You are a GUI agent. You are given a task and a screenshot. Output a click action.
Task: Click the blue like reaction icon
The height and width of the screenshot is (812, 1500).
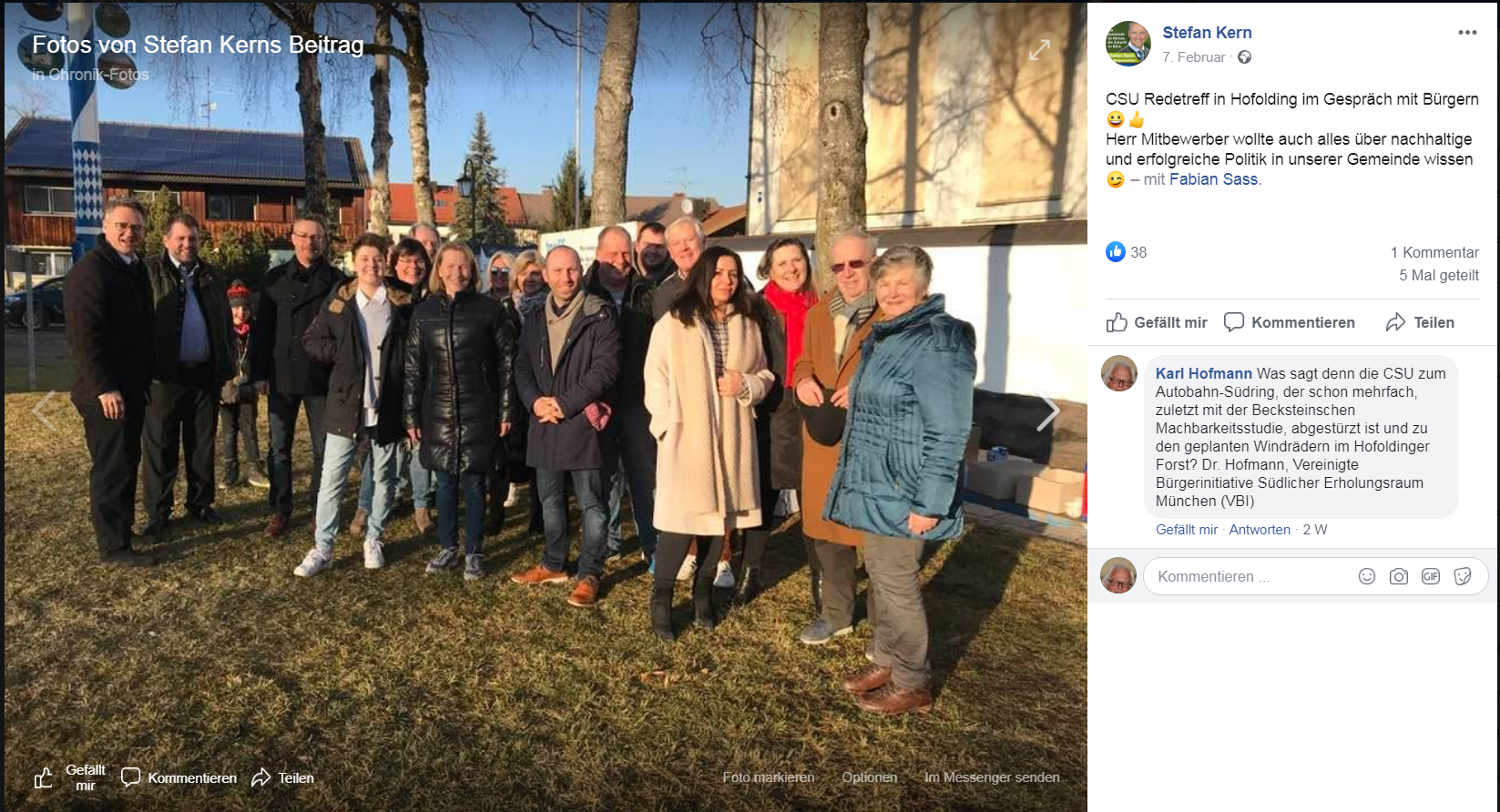[x=1116, y=252]
